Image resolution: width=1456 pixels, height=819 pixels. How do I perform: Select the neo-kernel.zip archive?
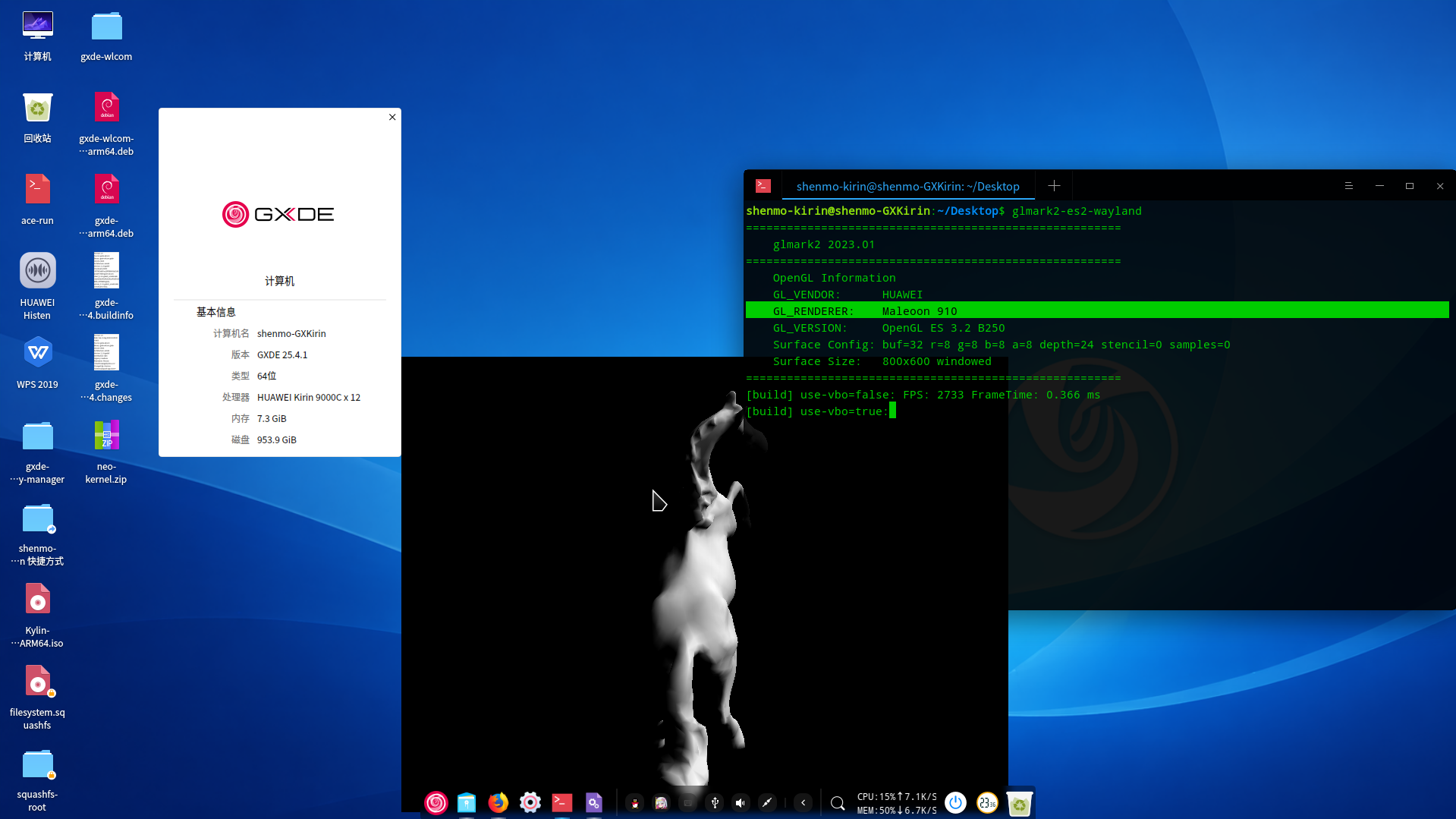pos(106,452)
